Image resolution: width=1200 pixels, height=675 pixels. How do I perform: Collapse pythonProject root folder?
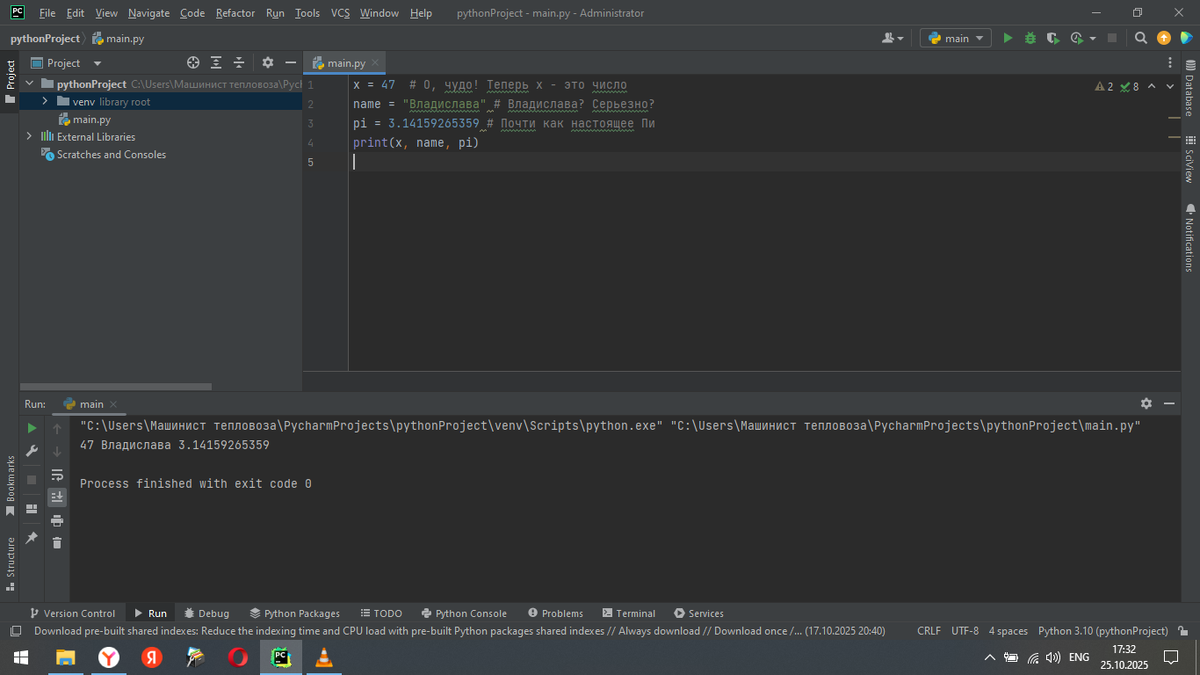pyautogui.click(x=30, y=84)
